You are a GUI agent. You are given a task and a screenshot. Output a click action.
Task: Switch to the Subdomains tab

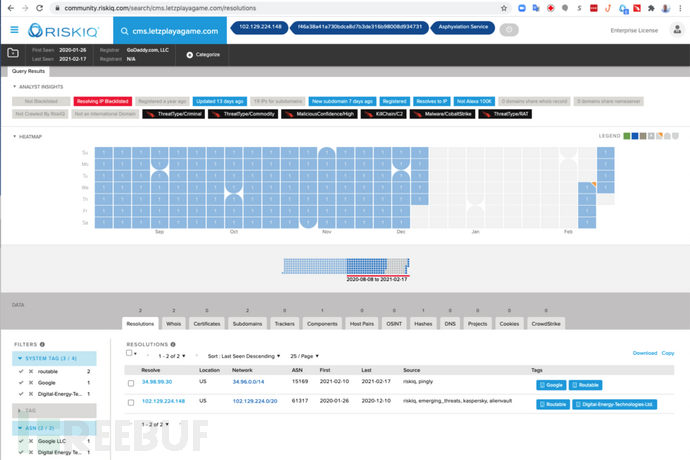point(247,324)
